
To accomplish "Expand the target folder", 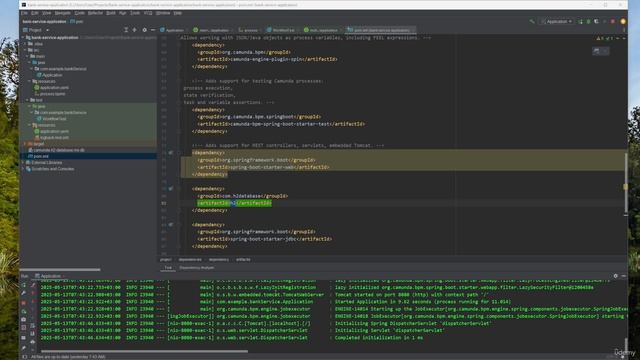I will (x=25, y=144).
